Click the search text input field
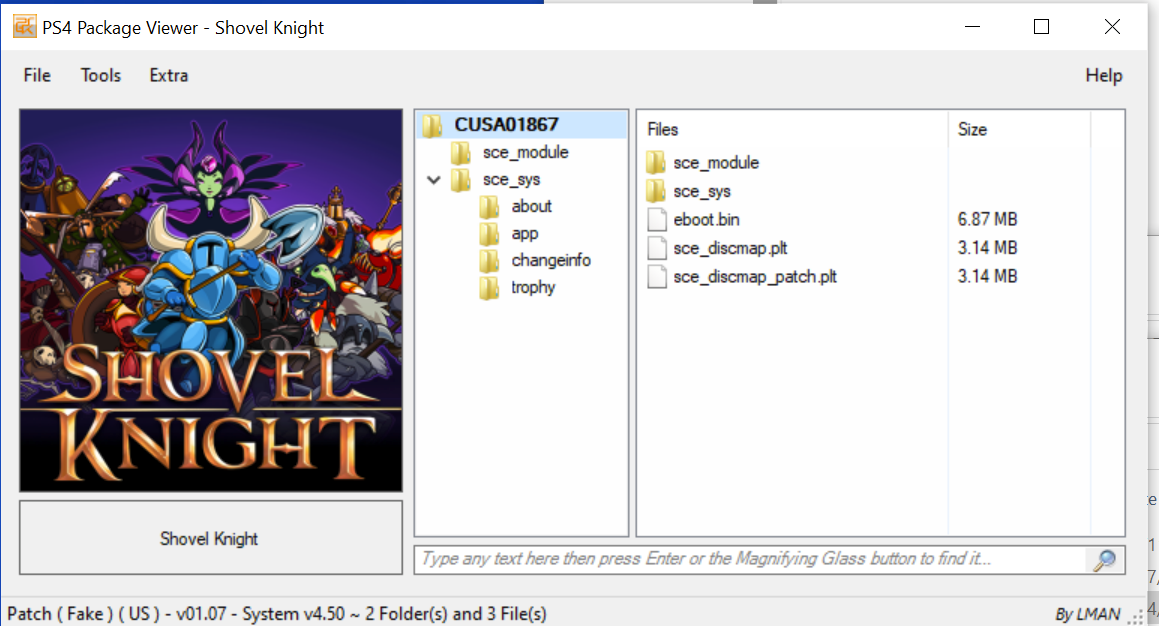 coord(752,559)
